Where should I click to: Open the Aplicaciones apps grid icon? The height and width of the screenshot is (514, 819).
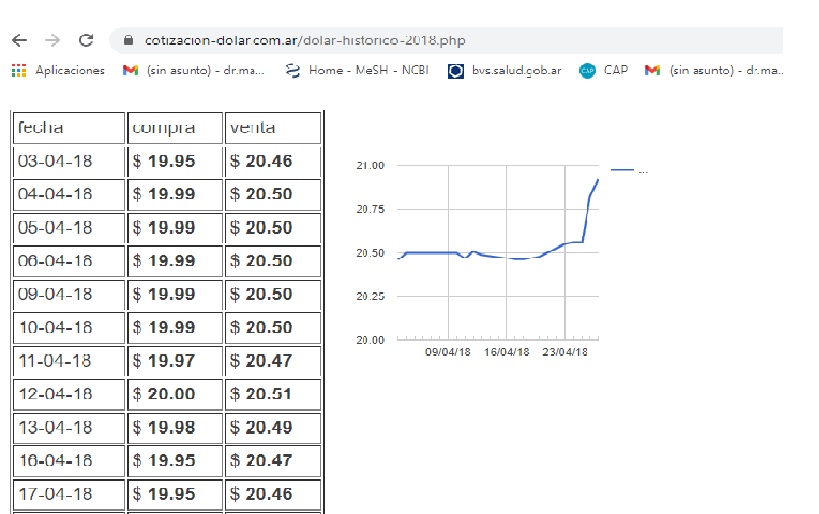18,70
